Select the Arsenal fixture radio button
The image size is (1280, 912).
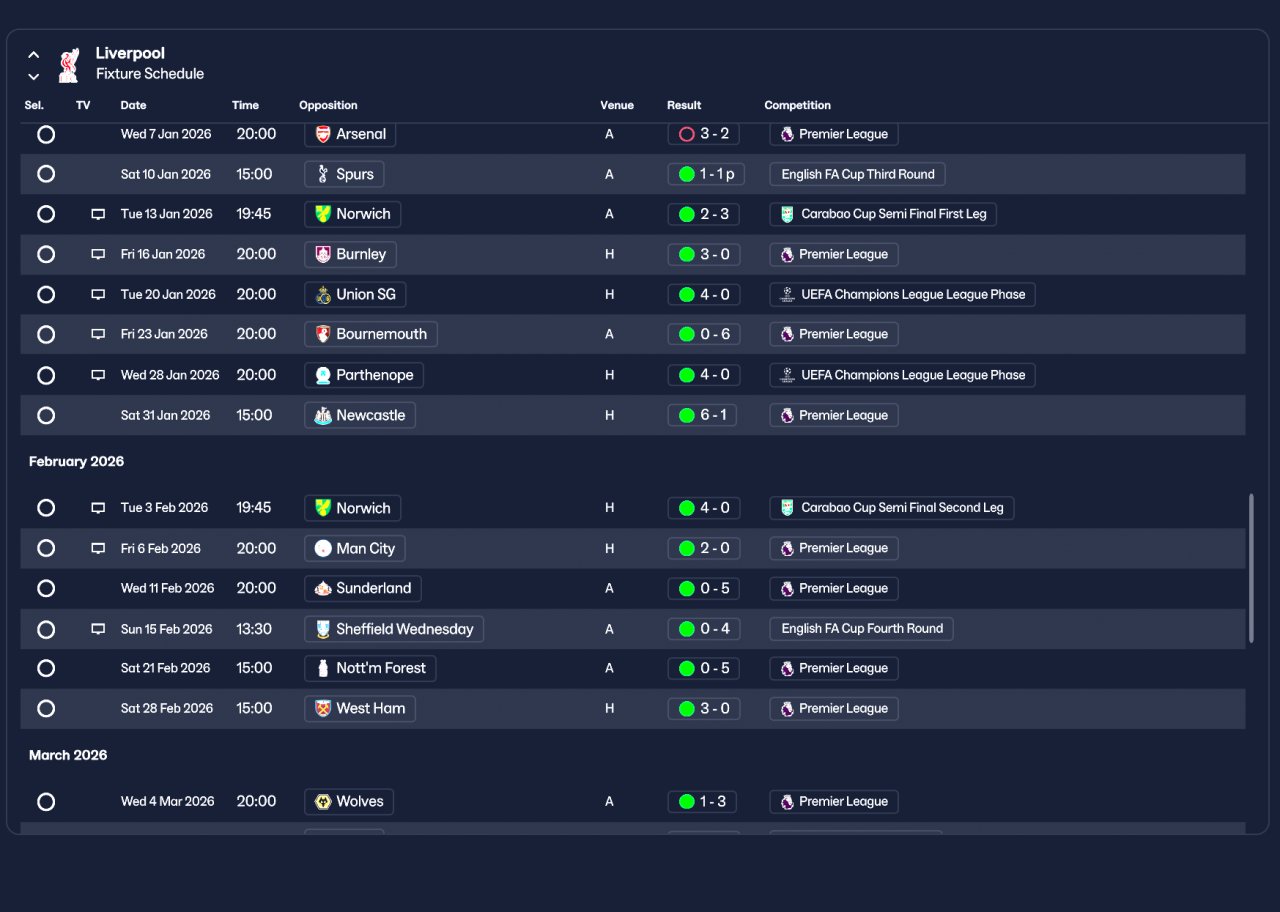pos(46,134)
